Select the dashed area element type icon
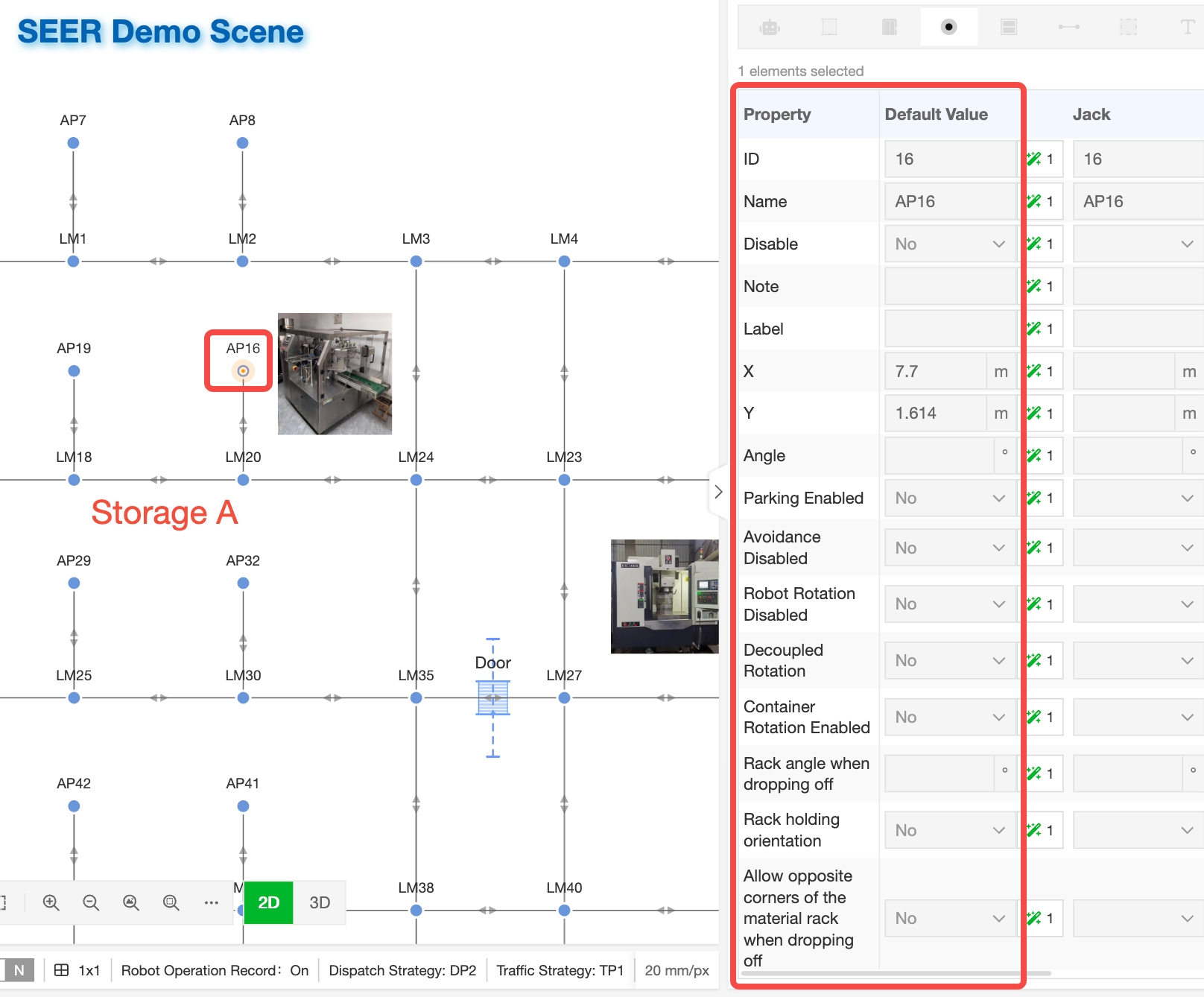This screenshot has width=1204, height=997. pyautogui.click(x=1129, y=28)
